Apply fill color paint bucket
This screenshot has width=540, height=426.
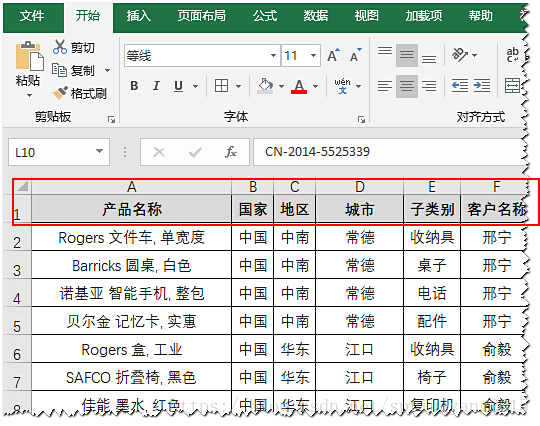point(265,85)
